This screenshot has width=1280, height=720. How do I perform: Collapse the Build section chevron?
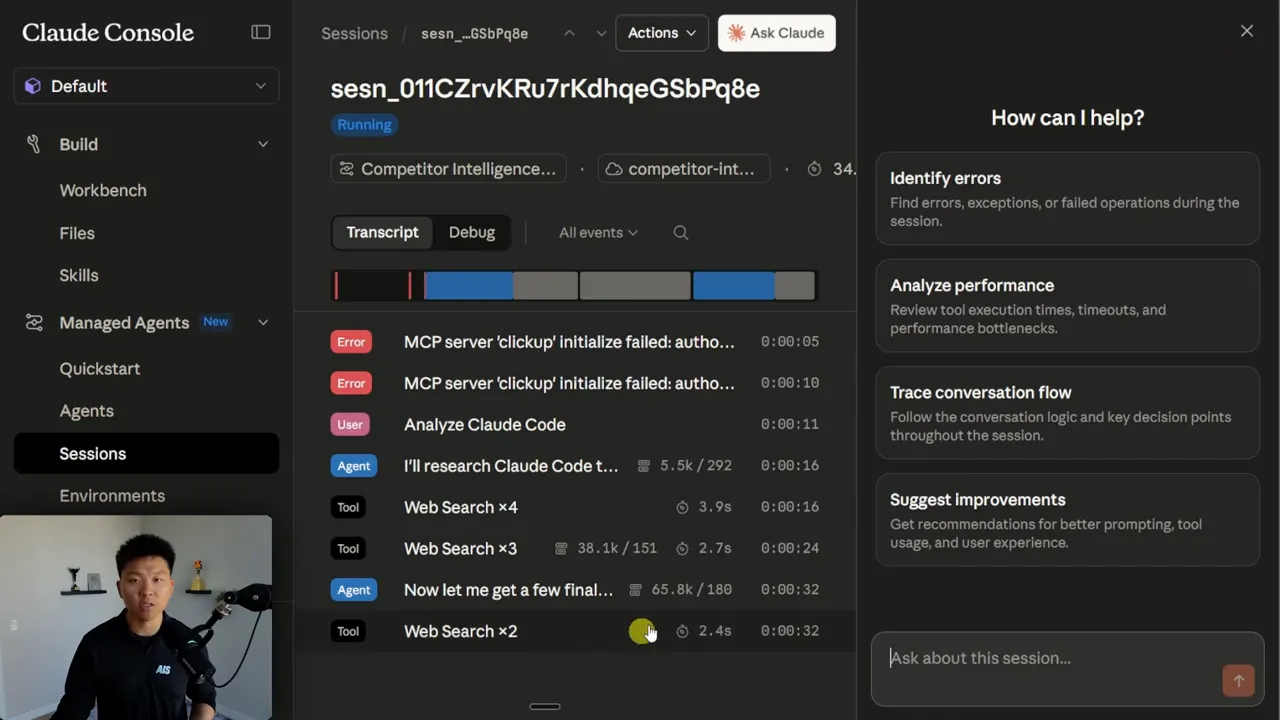click(x=263, y=144)
